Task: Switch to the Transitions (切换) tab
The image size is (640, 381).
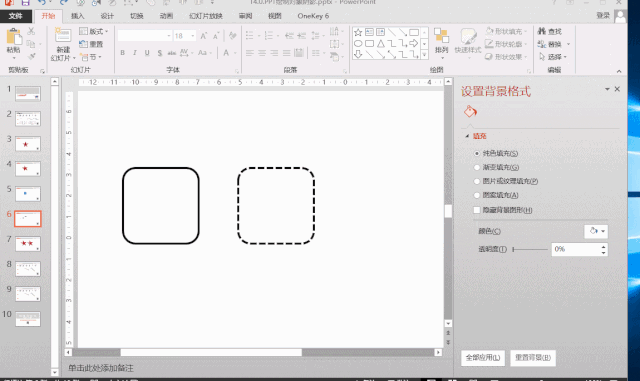Action: (x=137, y=16)
